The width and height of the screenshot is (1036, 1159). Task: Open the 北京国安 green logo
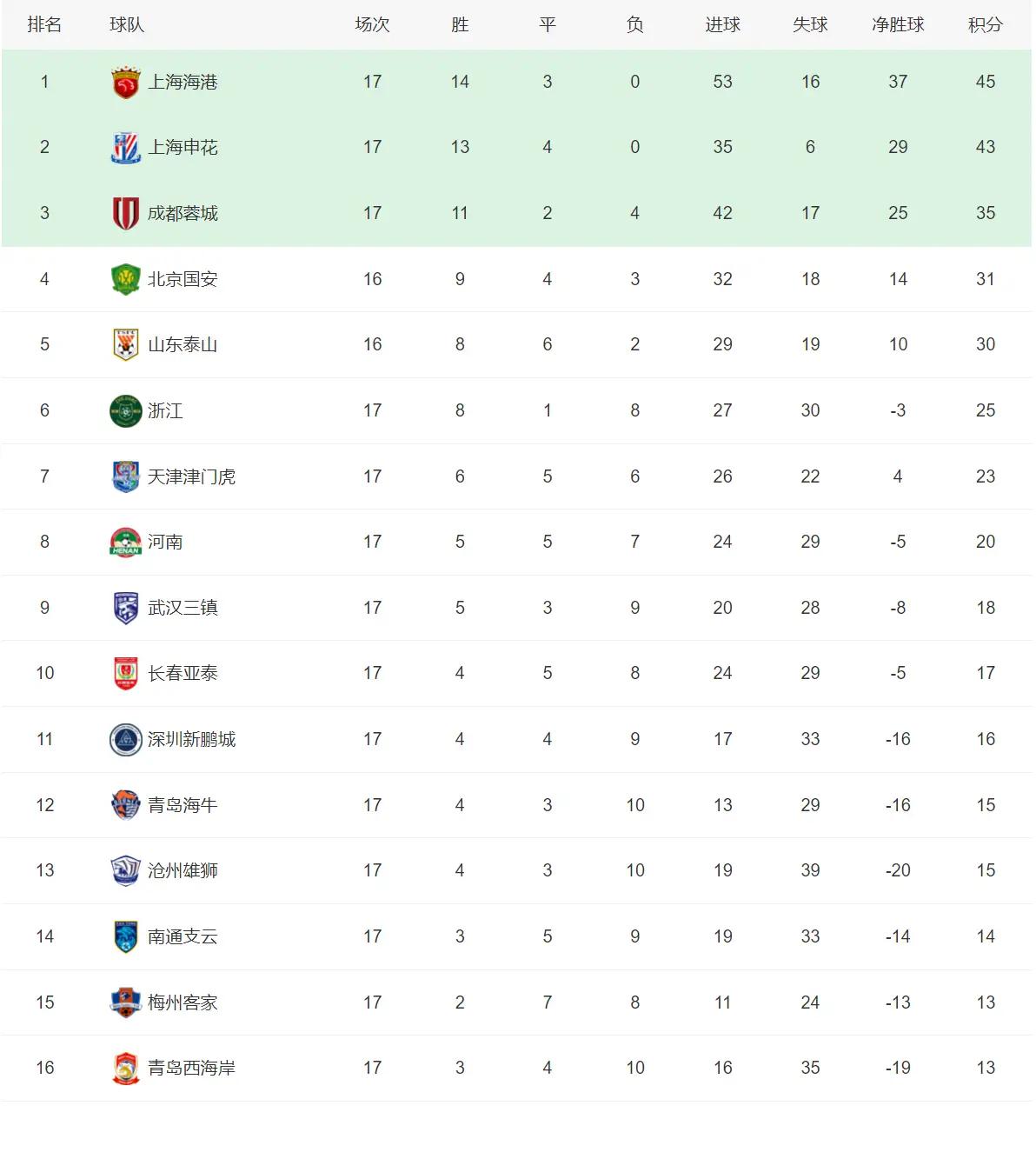(x=126, y=279)
